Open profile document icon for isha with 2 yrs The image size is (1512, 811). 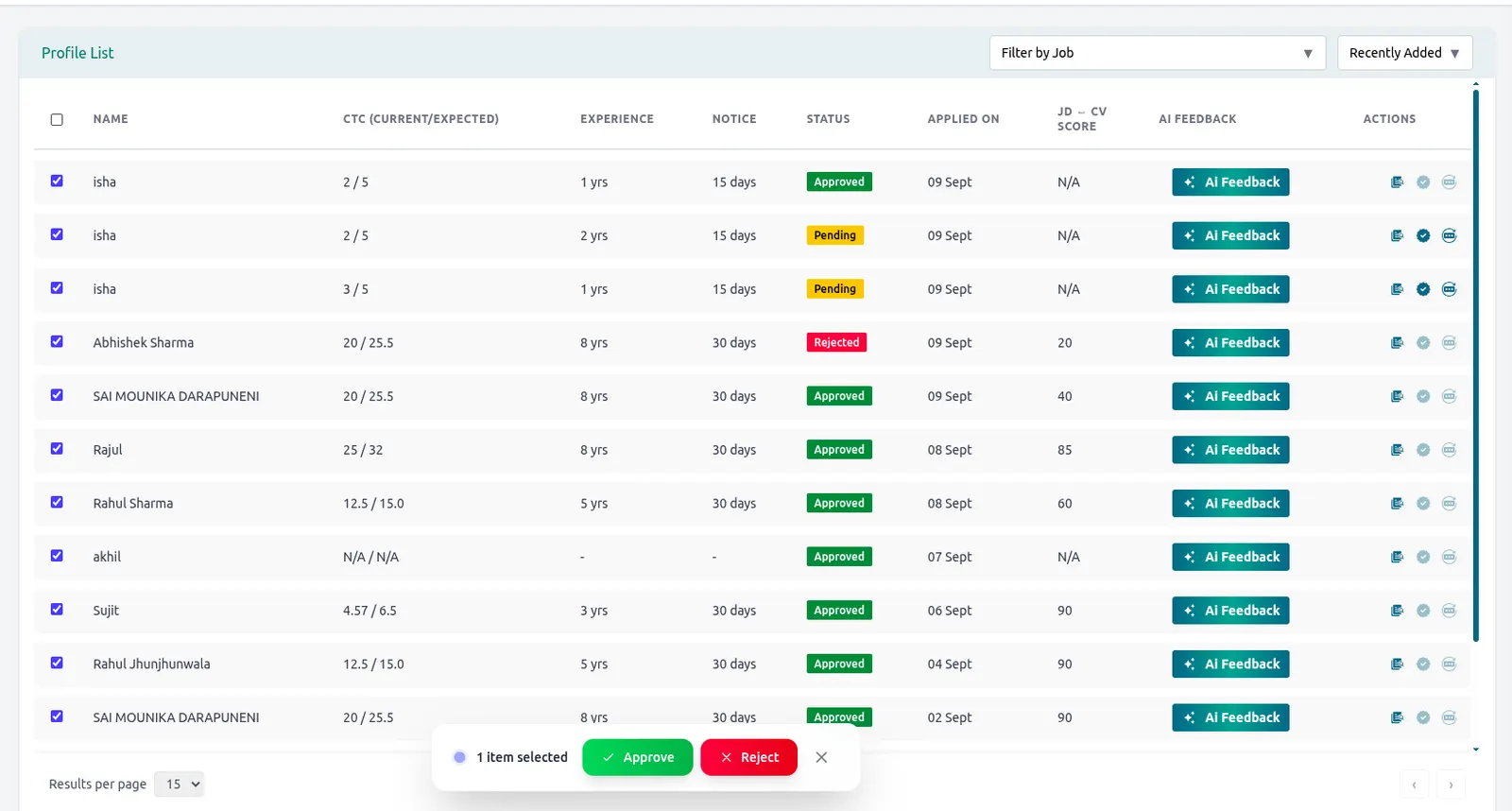tap(1397, 236)
